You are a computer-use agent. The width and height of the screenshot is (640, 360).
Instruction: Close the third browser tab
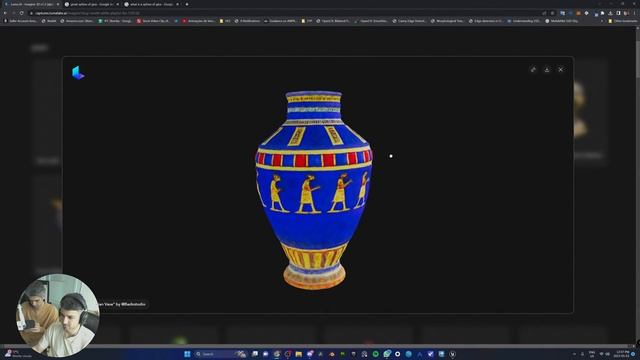coord(177,4)
